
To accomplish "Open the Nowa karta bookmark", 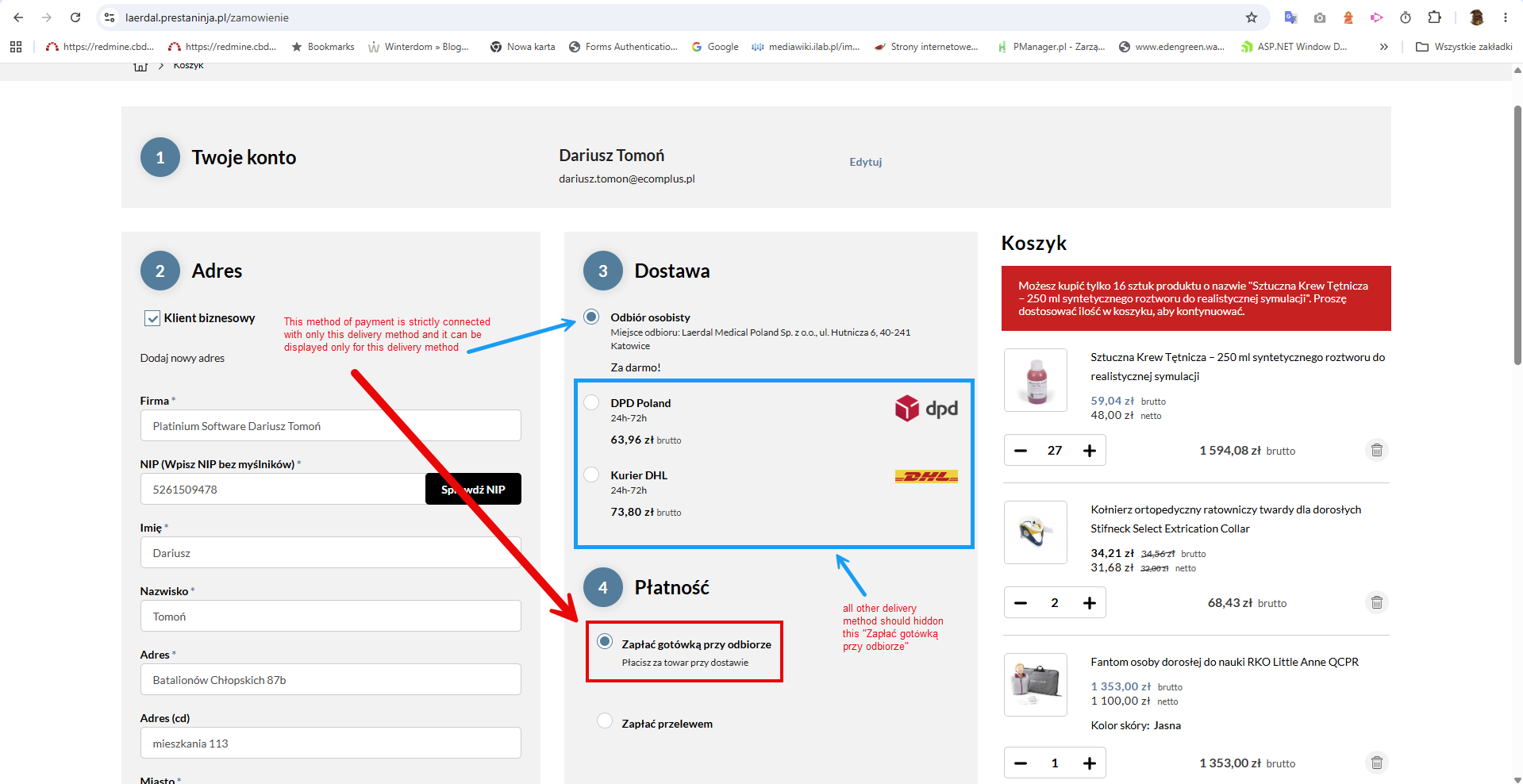I will [x=523, y=47].
